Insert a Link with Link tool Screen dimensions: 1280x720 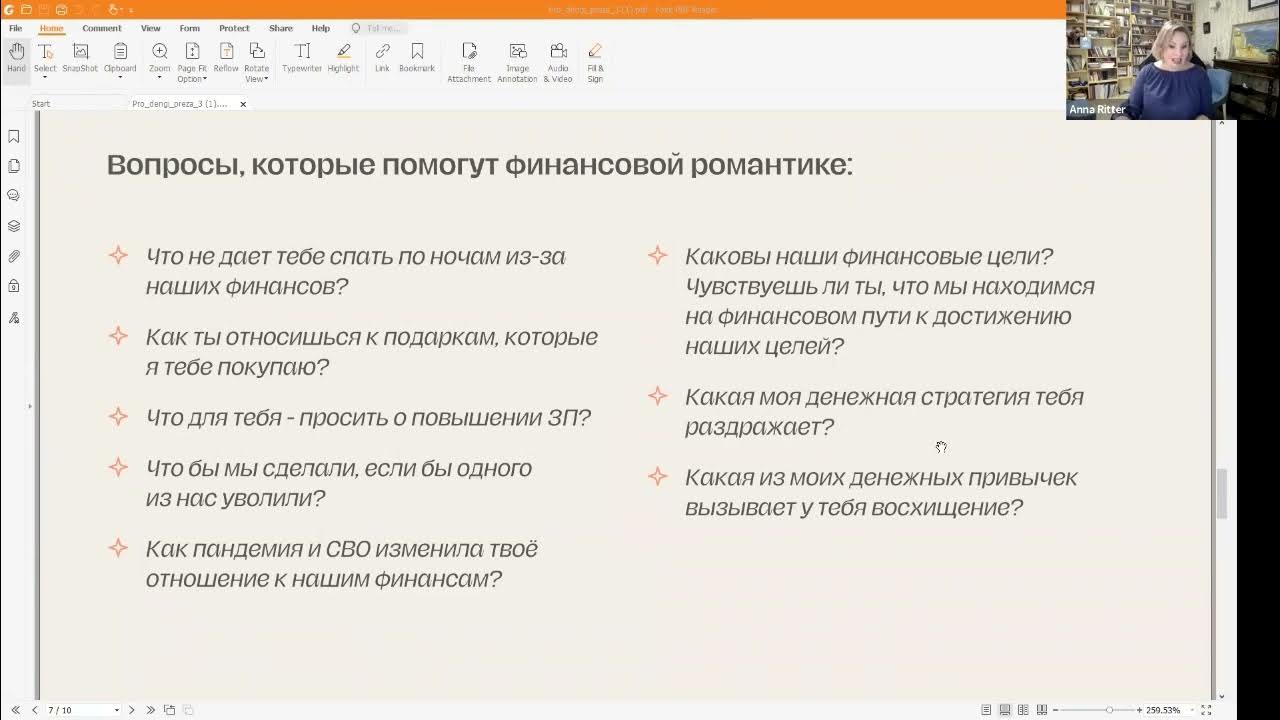point(382,58)
